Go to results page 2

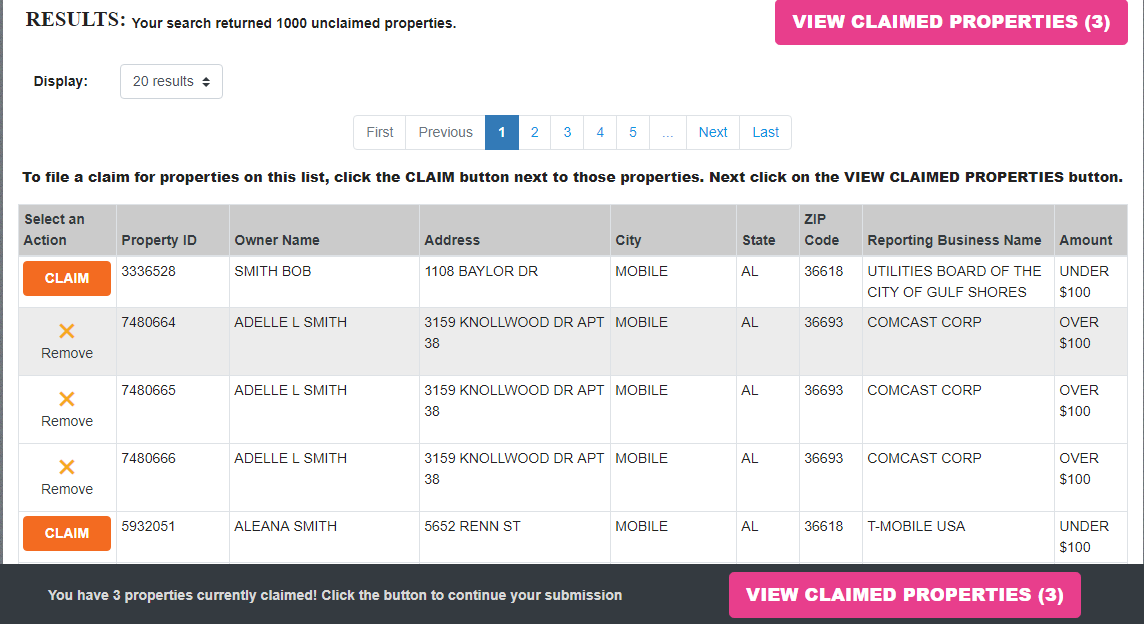pyautogui.click(x=535, y=132)
